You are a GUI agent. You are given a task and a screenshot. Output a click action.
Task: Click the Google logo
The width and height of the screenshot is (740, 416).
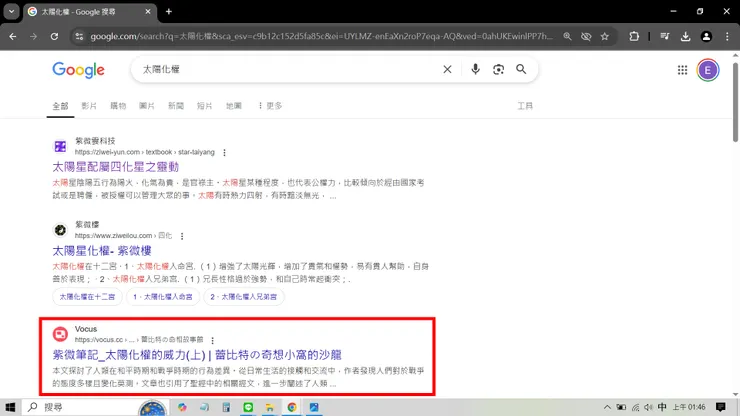[x=78, y=70]
